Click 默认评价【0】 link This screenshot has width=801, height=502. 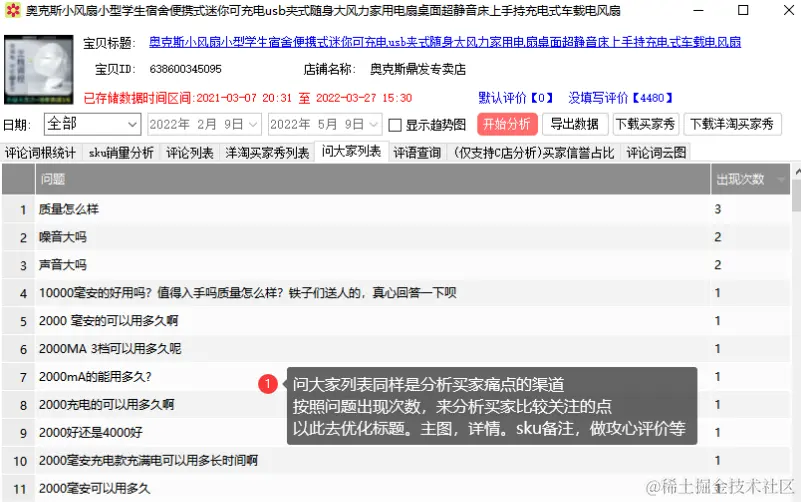(515, 98)
